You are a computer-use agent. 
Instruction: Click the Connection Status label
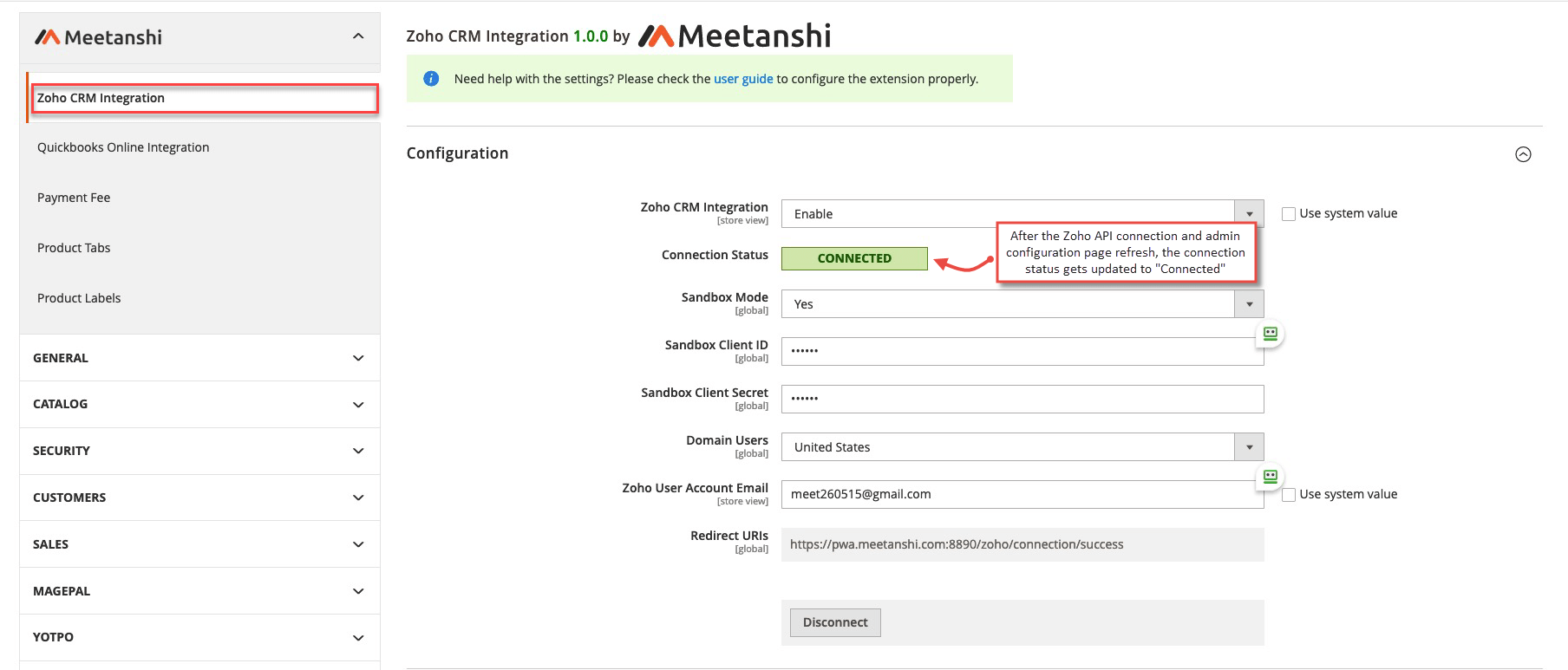pyautogui.click(x=715, y=255)
